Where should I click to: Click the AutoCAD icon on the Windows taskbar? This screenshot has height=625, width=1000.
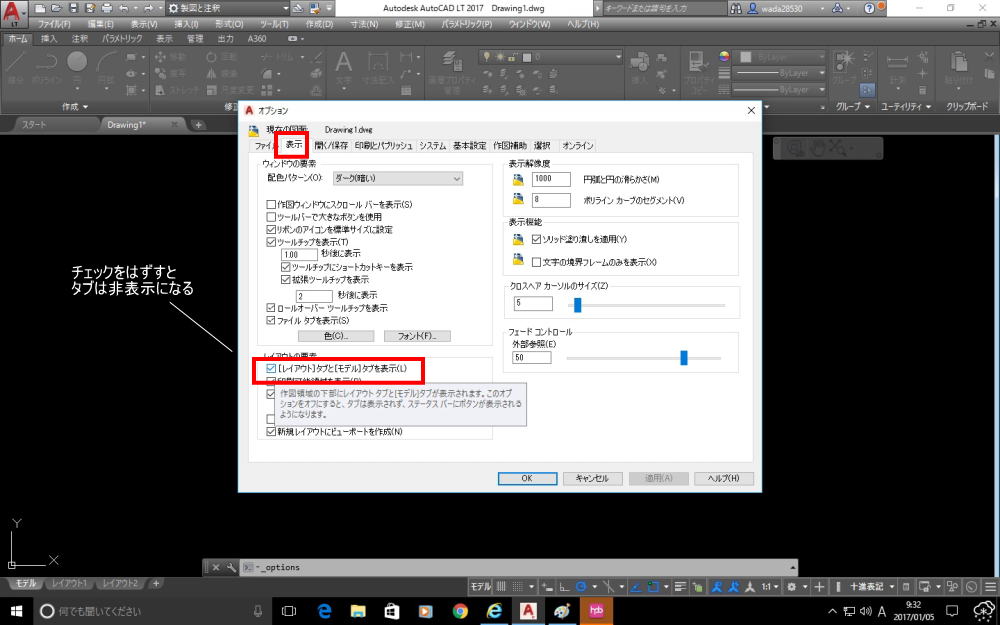pyautogui.click(x=528, y=611)
